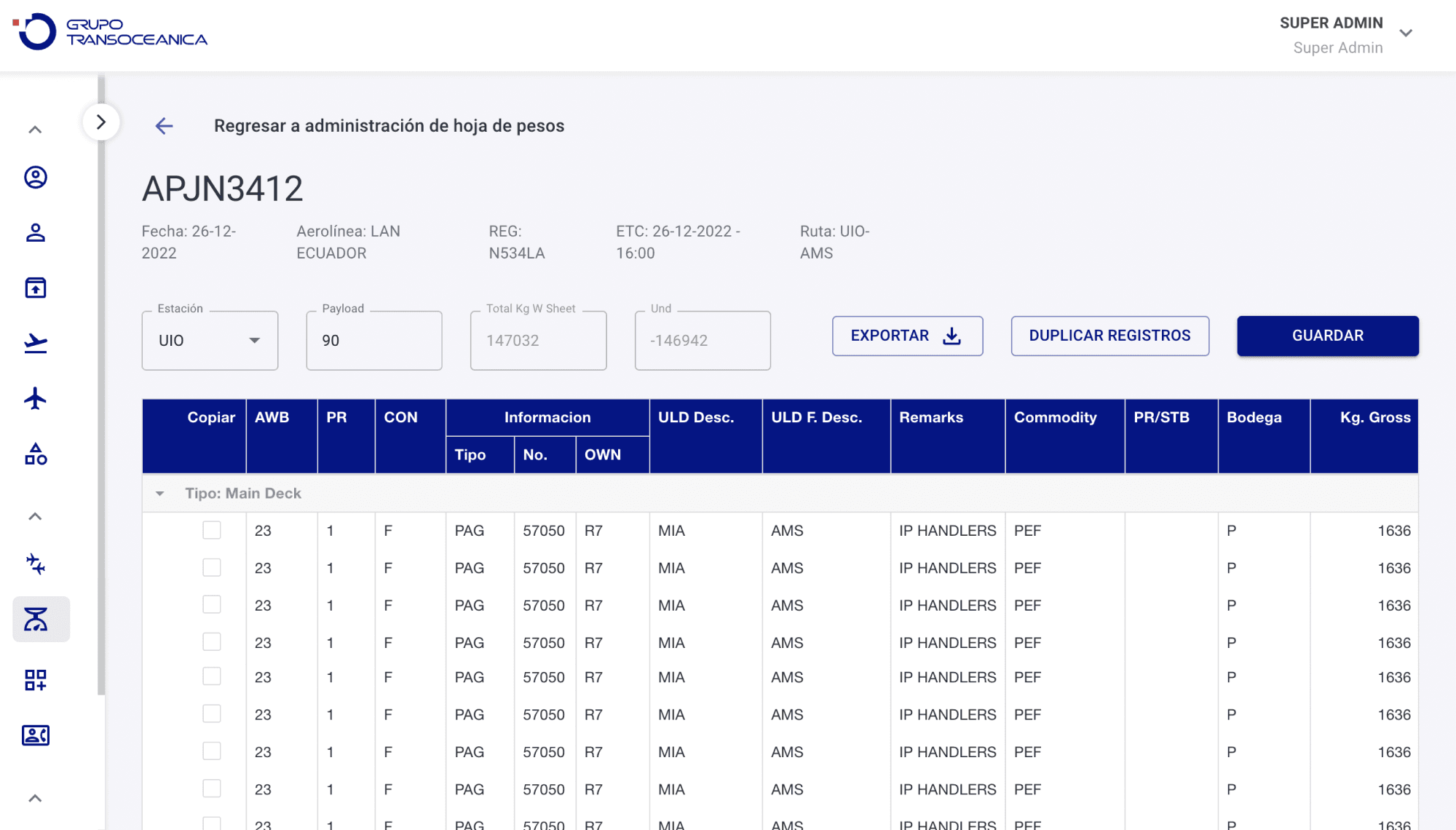Click the ULD Desc. column header
This screenshot has width=1456, height=830.
706,436
